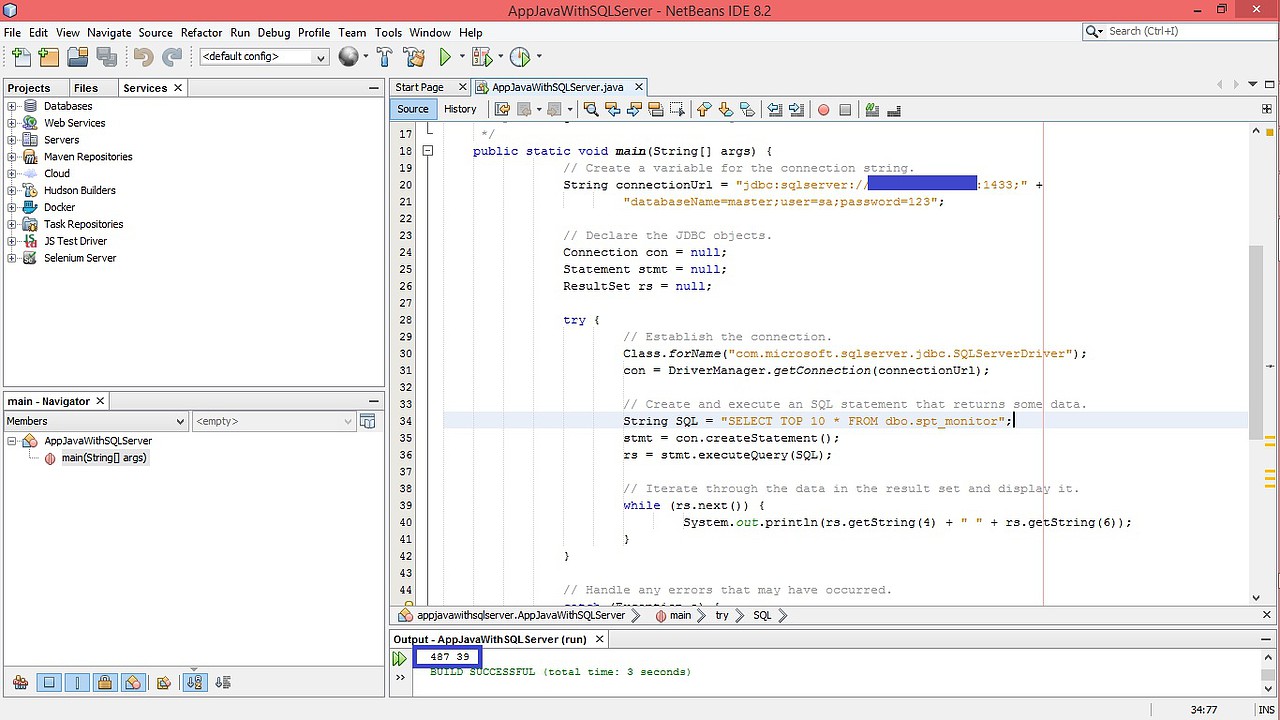Click the Uncomment lines icon
Screen dimensions: 1280x720
click(x=894, y=109)
